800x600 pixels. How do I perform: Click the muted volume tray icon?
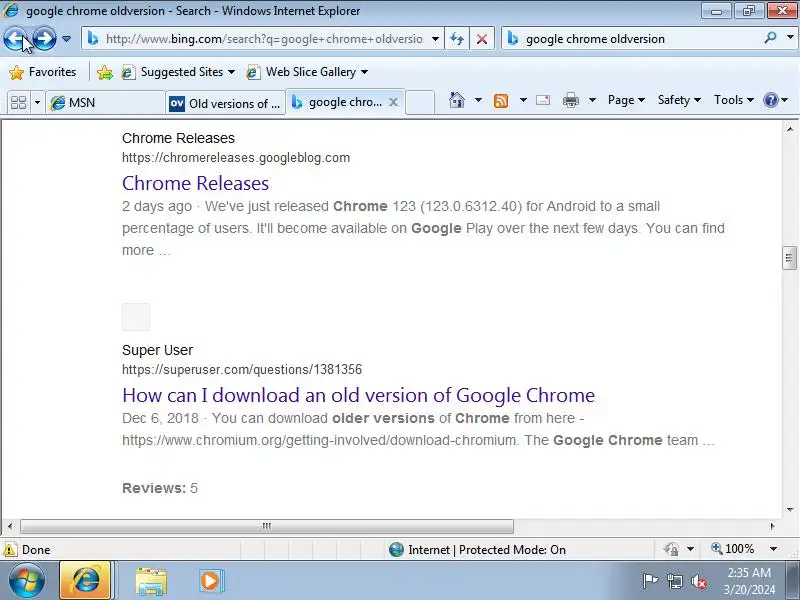click(698, 581)
